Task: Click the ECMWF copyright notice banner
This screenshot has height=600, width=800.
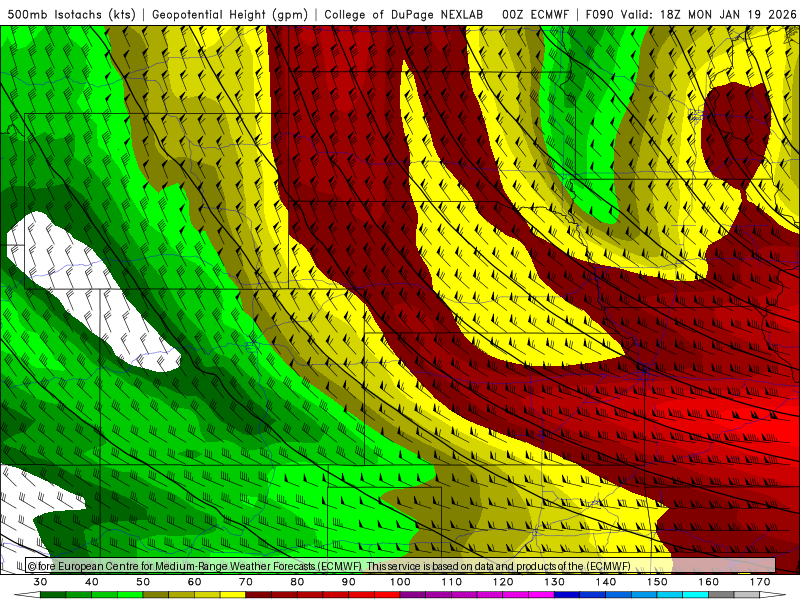Action: point(401,565)
